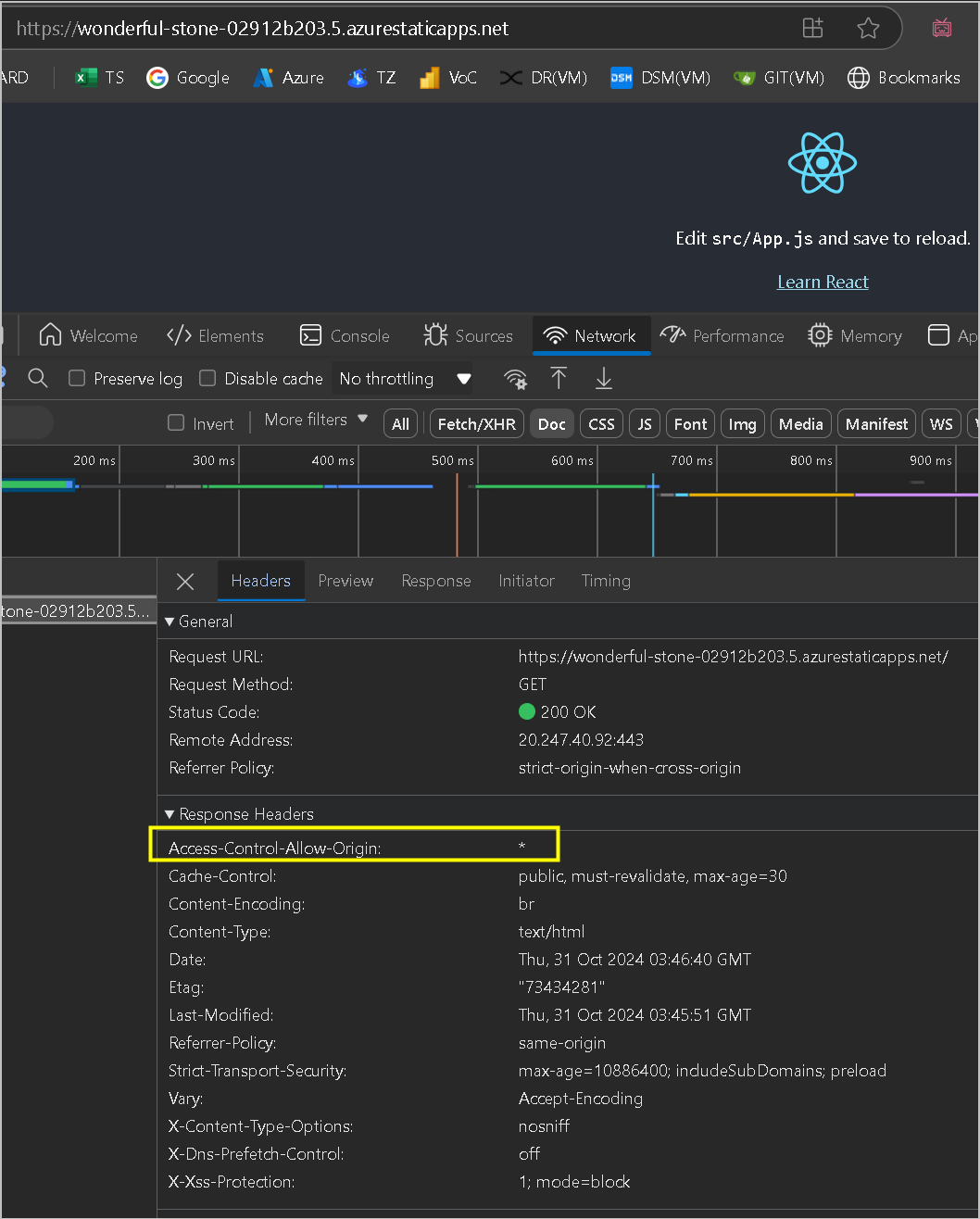The image size is (980, 1219).
Task: Click the Remote Address value 20.247.40.92:443
Action: click(581, 740)
